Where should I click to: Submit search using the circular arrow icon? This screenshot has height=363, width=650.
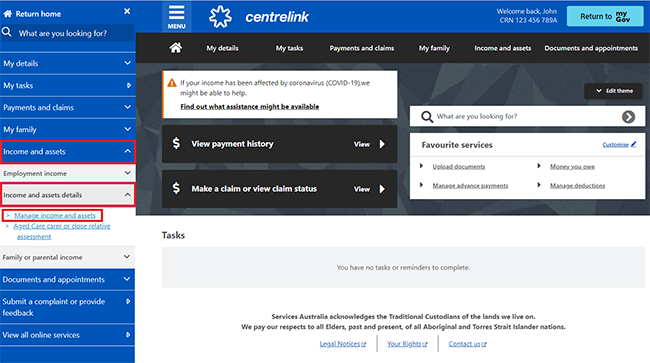click(628, 117)
